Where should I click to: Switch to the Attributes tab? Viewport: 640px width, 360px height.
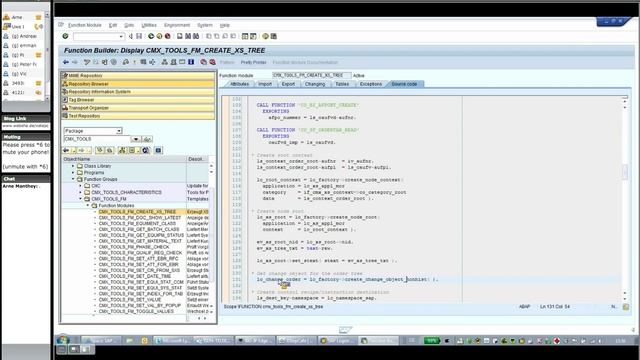coord(239,84)
